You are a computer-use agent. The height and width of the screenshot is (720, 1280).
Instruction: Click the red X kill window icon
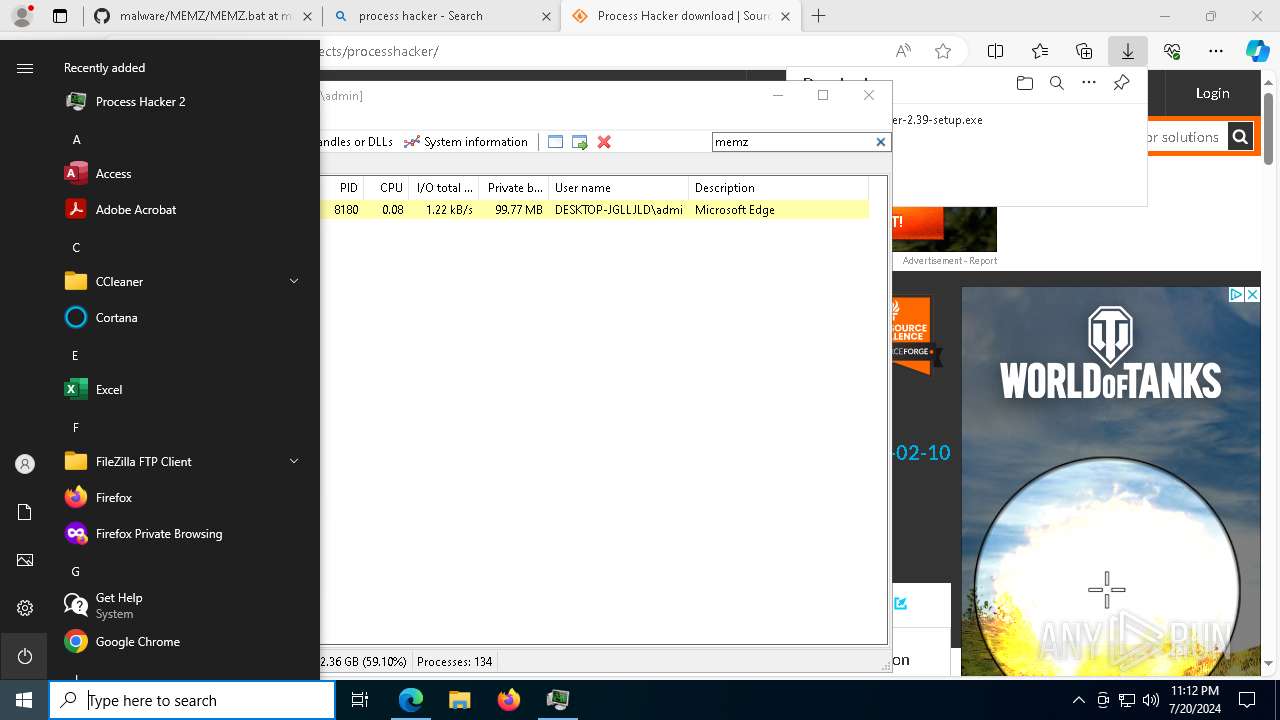[604, 142]
